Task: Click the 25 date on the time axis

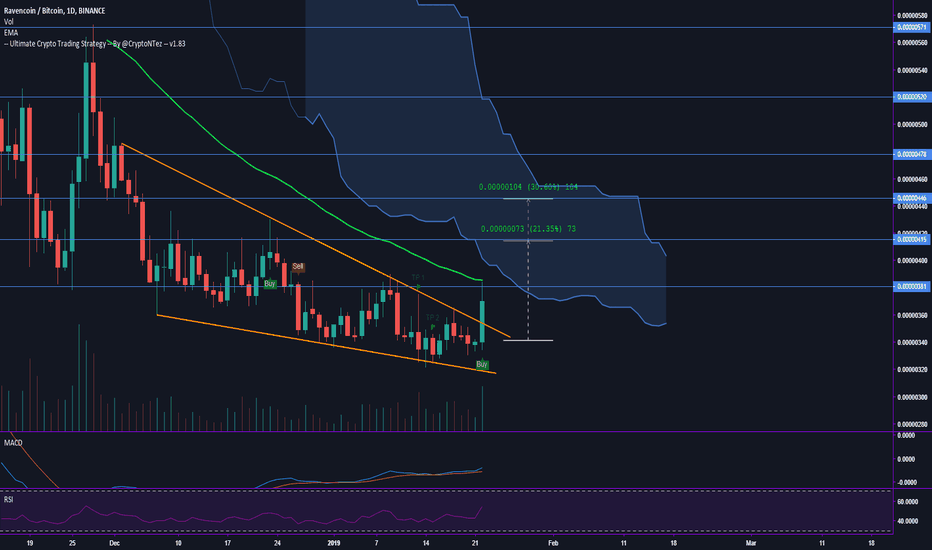Action: (72, 543)
